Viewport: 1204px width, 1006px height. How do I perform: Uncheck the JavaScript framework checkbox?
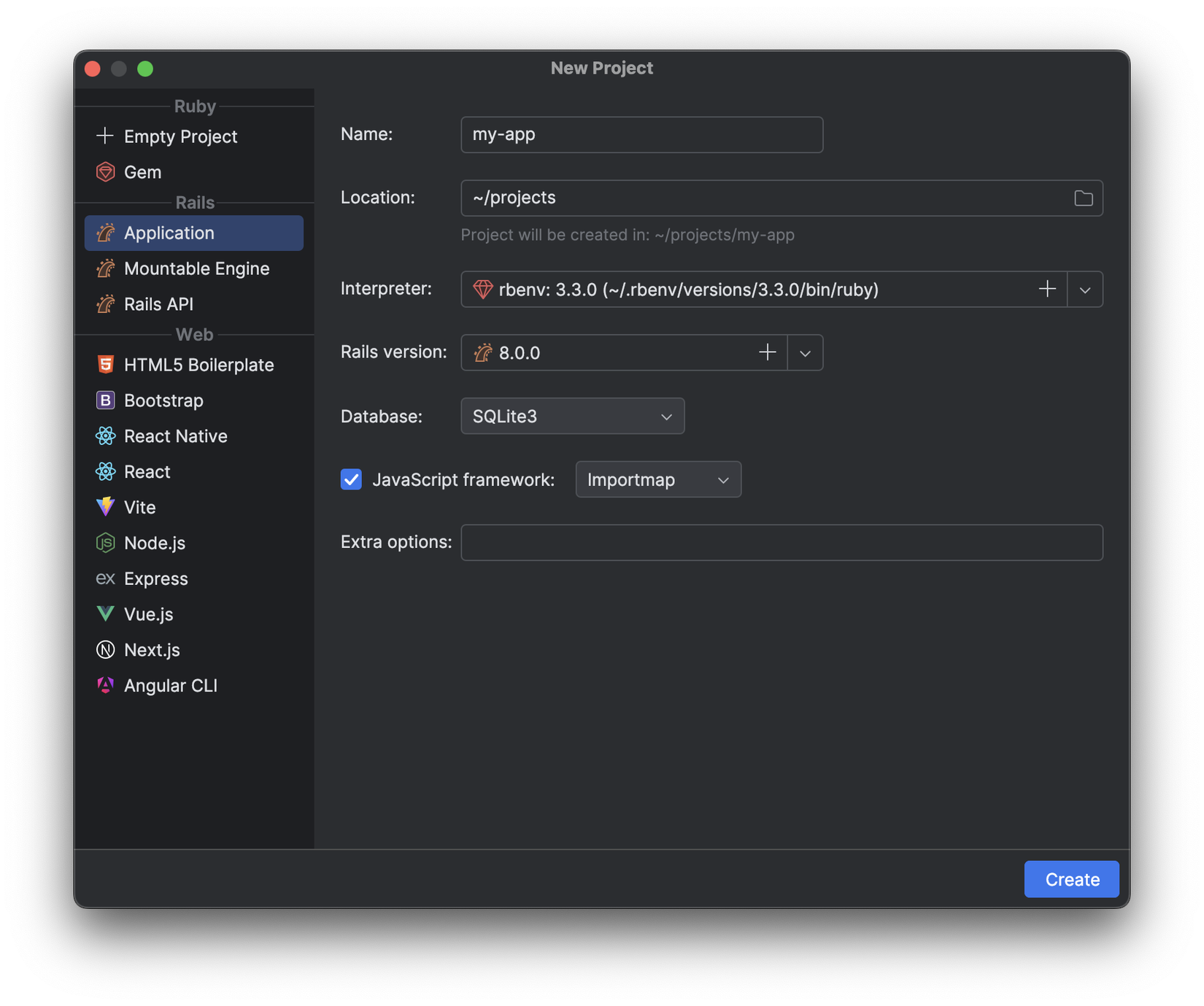tap(351, 479)
